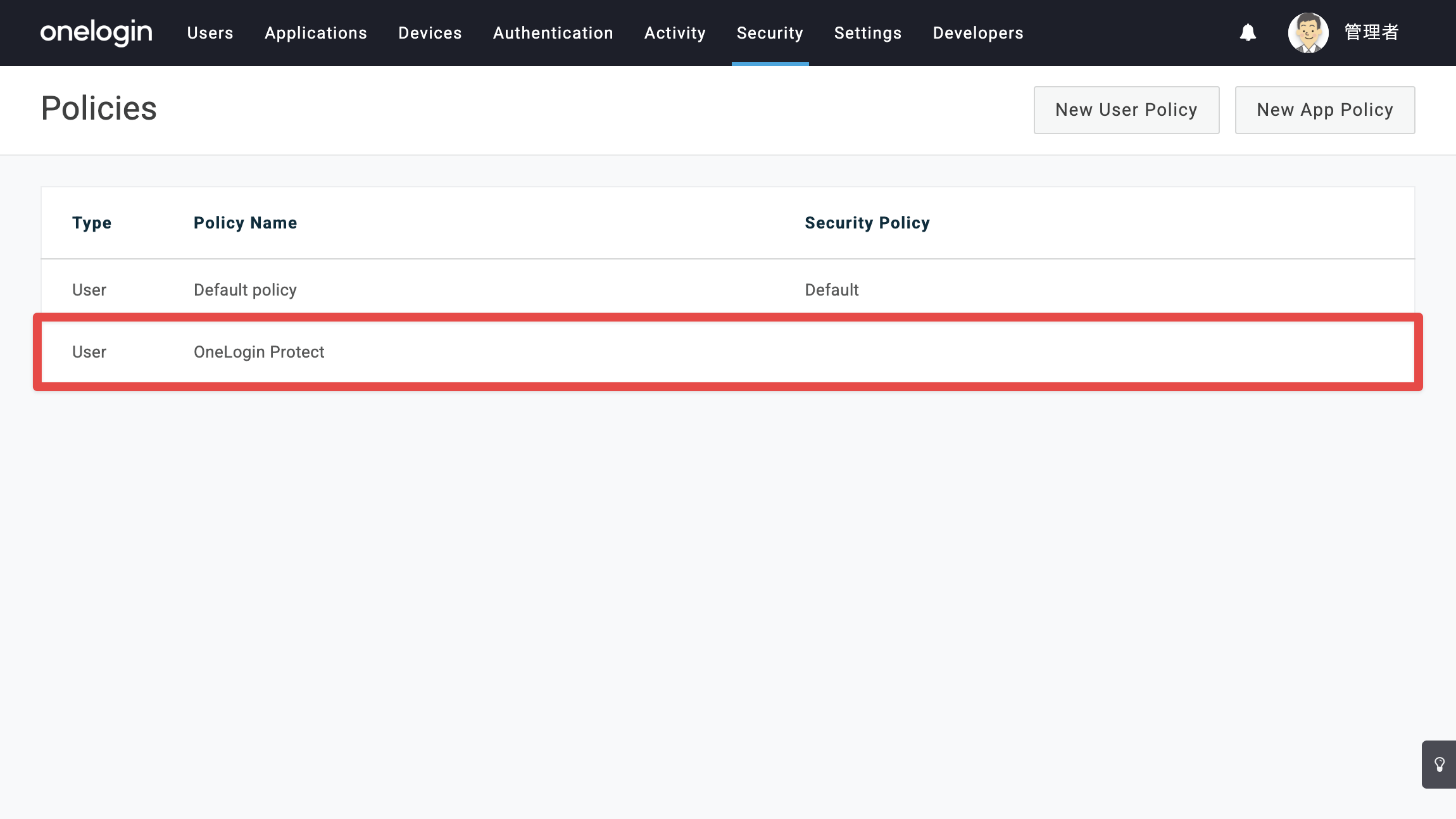1456x819 pixels.
Task: Click the OneLogin logo
Action: [96, 32]
